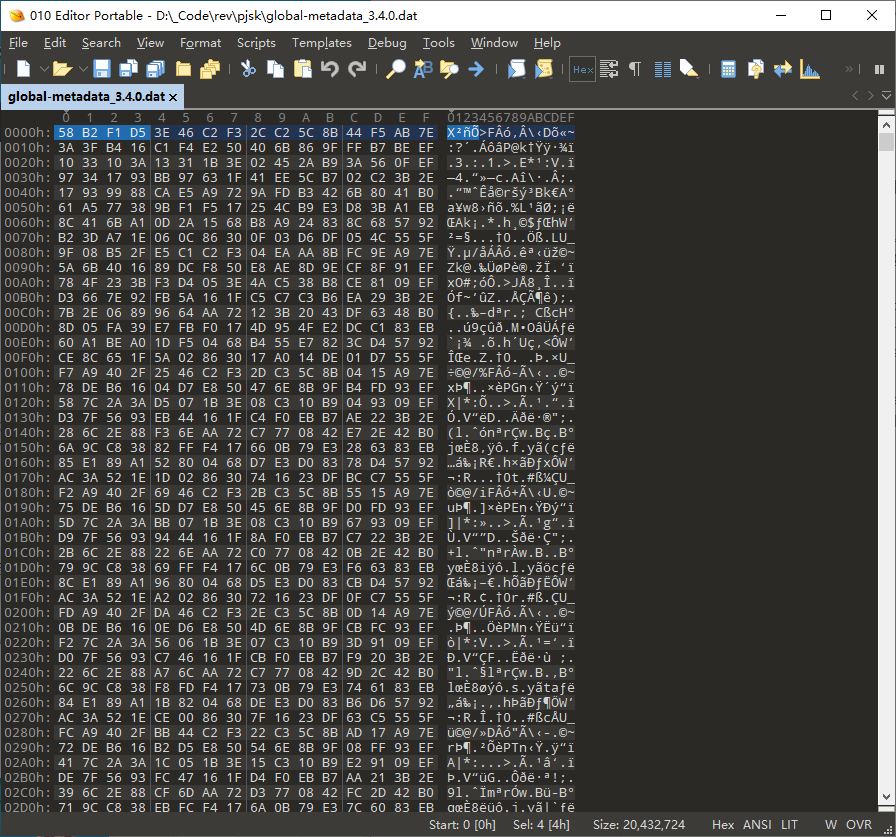Click the Cut scissors icon
The image size is (896, 837).
248,69
